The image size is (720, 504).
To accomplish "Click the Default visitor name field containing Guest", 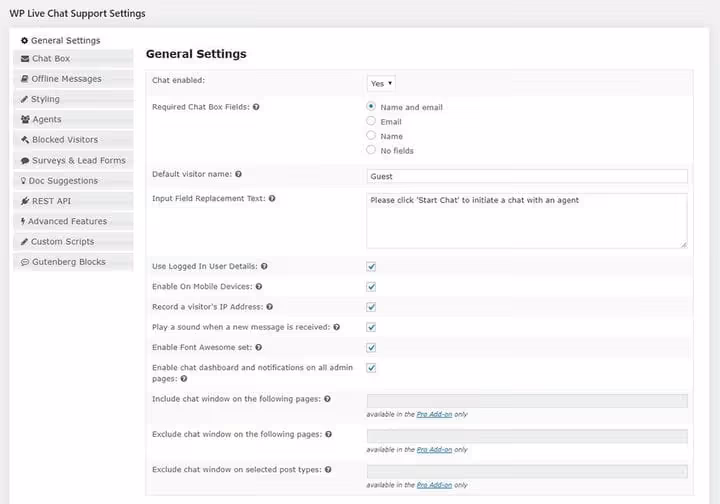I will tap(527, 176).
